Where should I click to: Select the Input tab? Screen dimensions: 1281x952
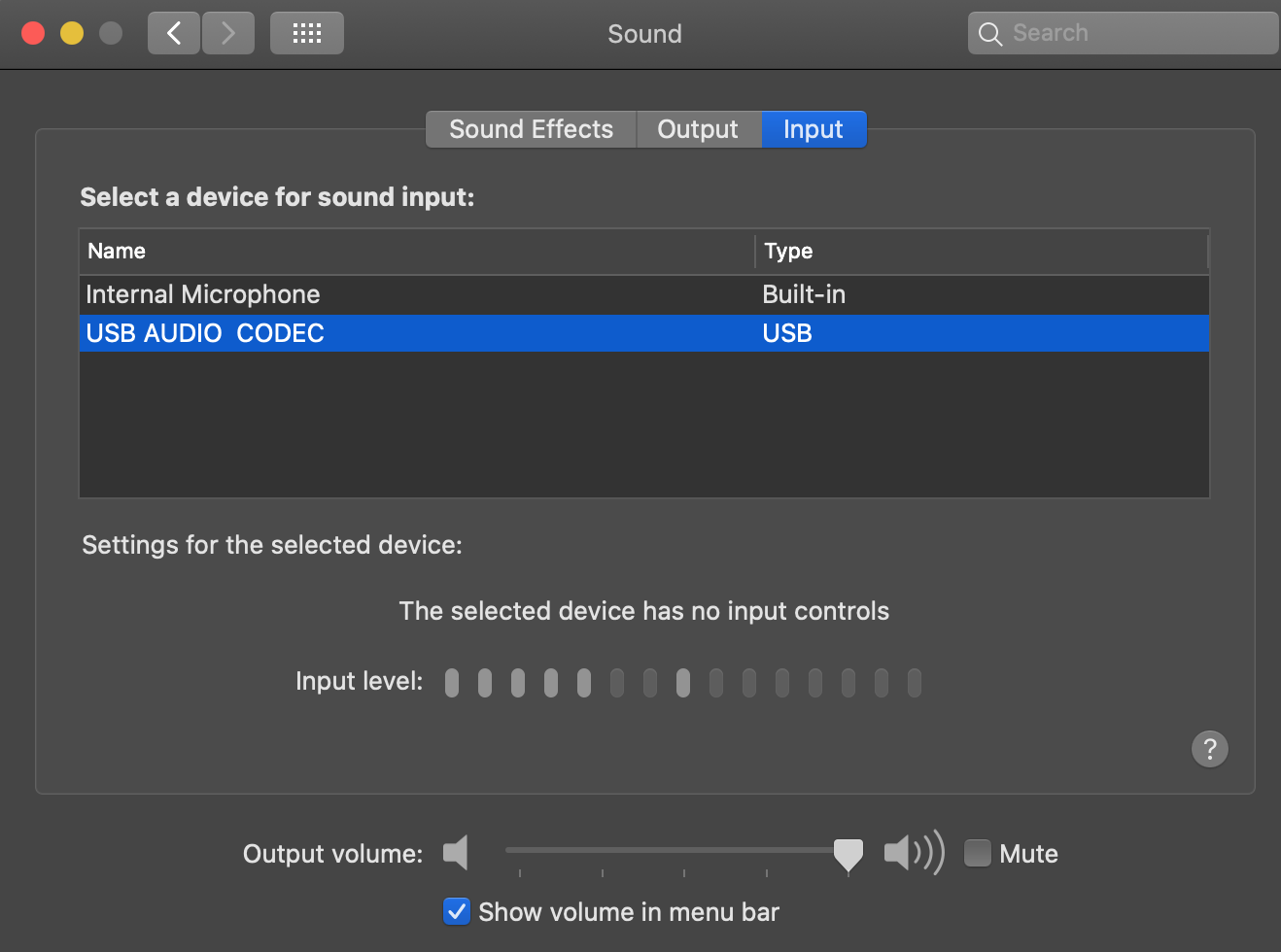(814, 129)
